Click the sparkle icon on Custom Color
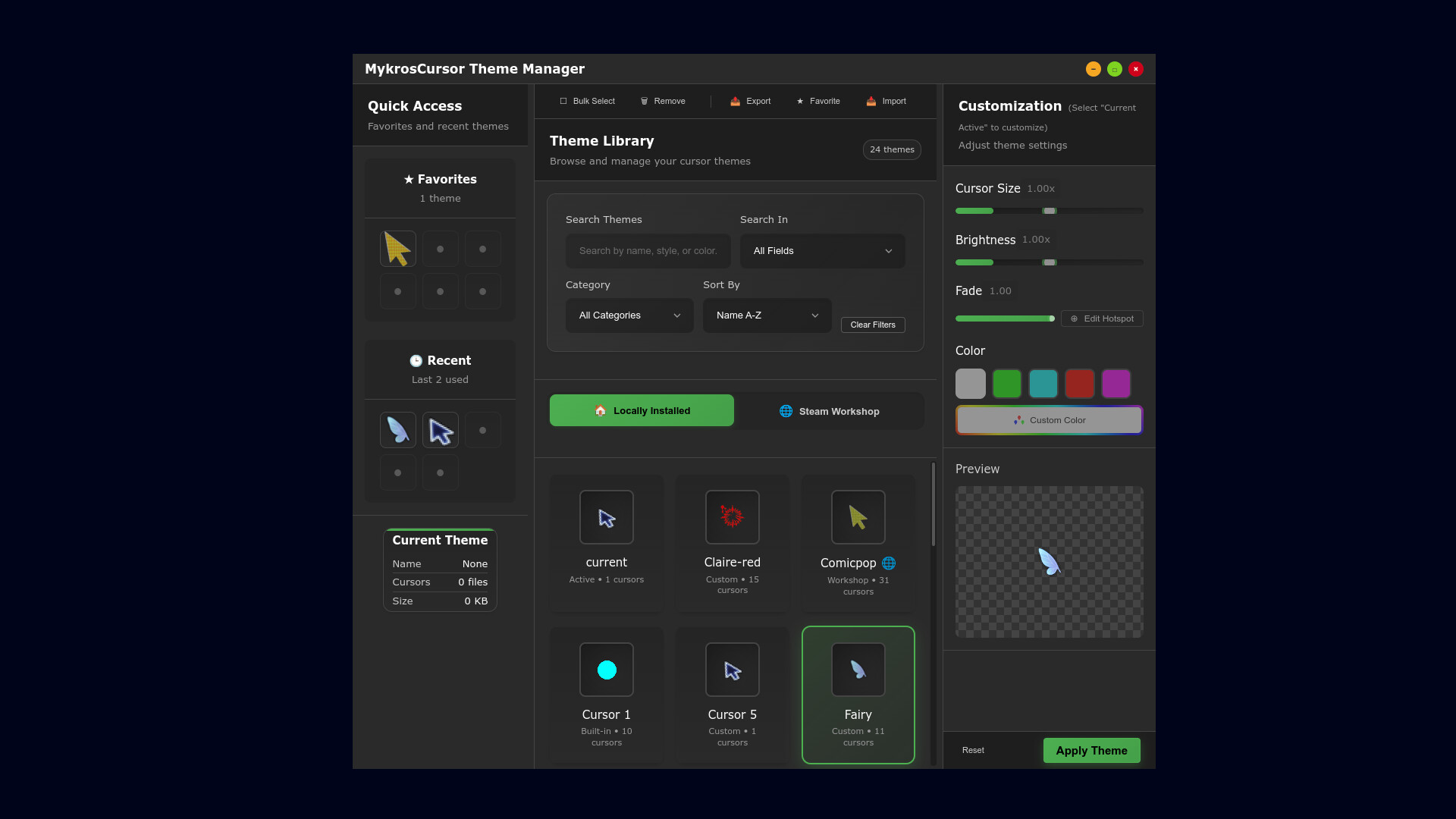 (x=1018, y=420)
